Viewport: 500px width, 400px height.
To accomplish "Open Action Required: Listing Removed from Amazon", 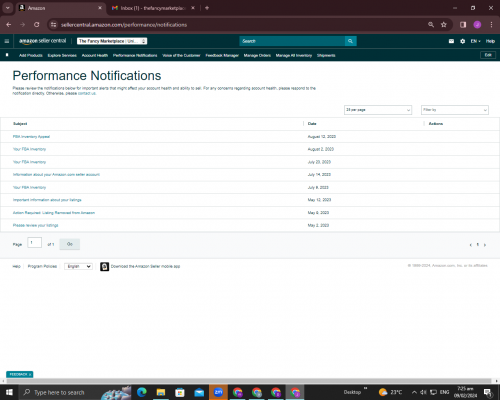I will coord(54,213).
